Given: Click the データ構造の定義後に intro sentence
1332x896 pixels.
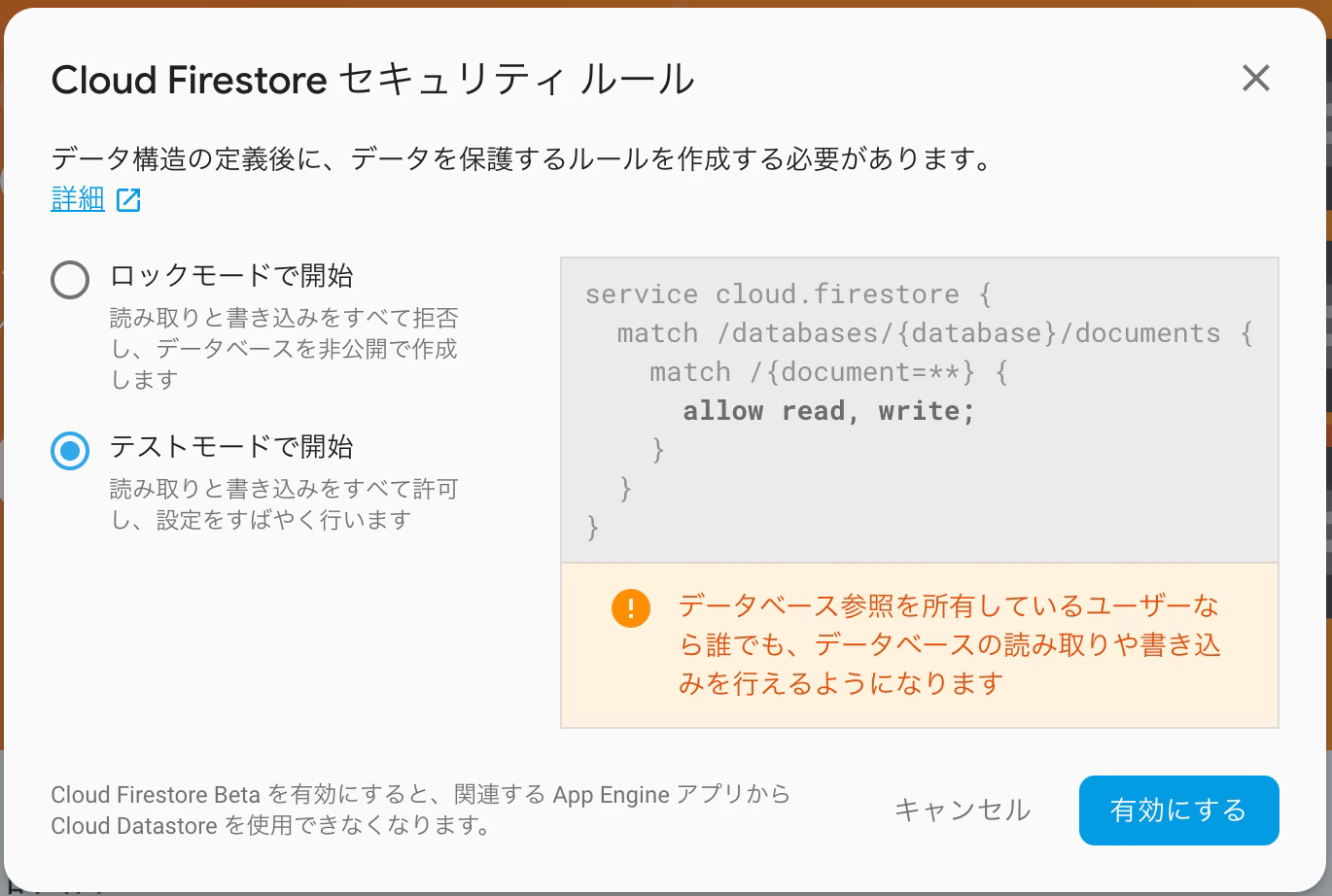Looking at the screenshot, I should (523, 158).
